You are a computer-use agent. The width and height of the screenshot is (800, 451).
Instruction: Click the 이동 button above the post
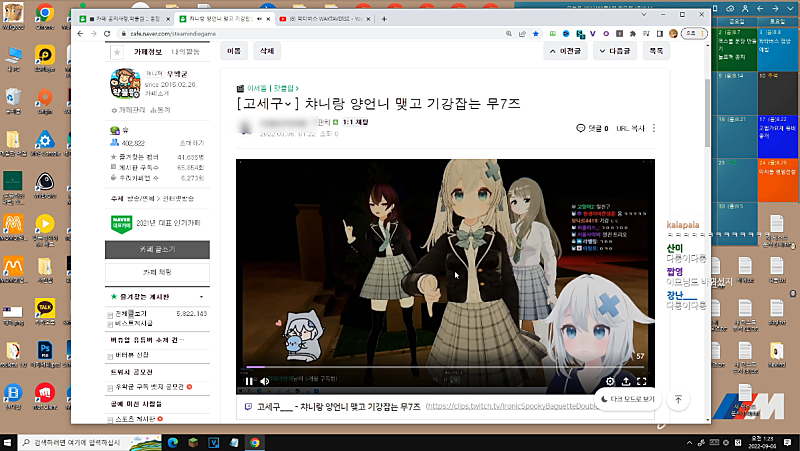(234, 51)
